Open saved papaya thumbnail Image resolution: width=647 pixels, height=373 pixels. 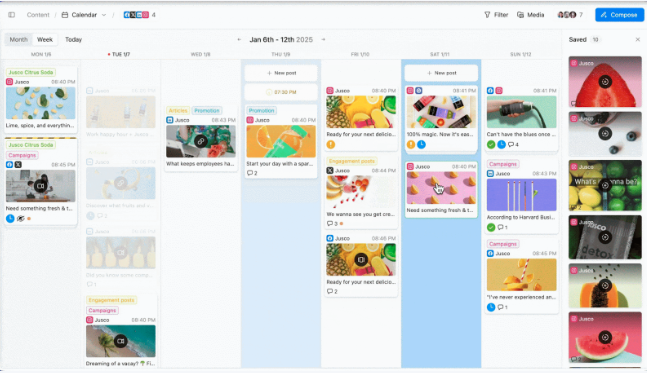(x=605, y=286)
